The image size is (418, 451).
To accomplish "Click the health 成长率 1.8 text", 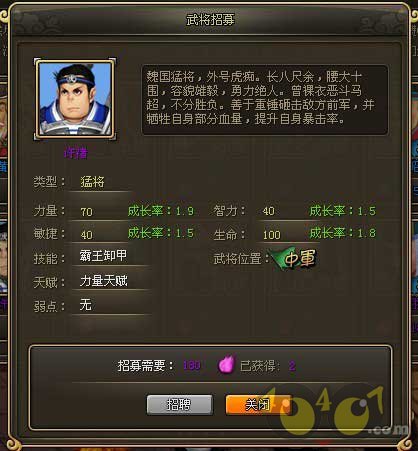I will click(343, 233).
